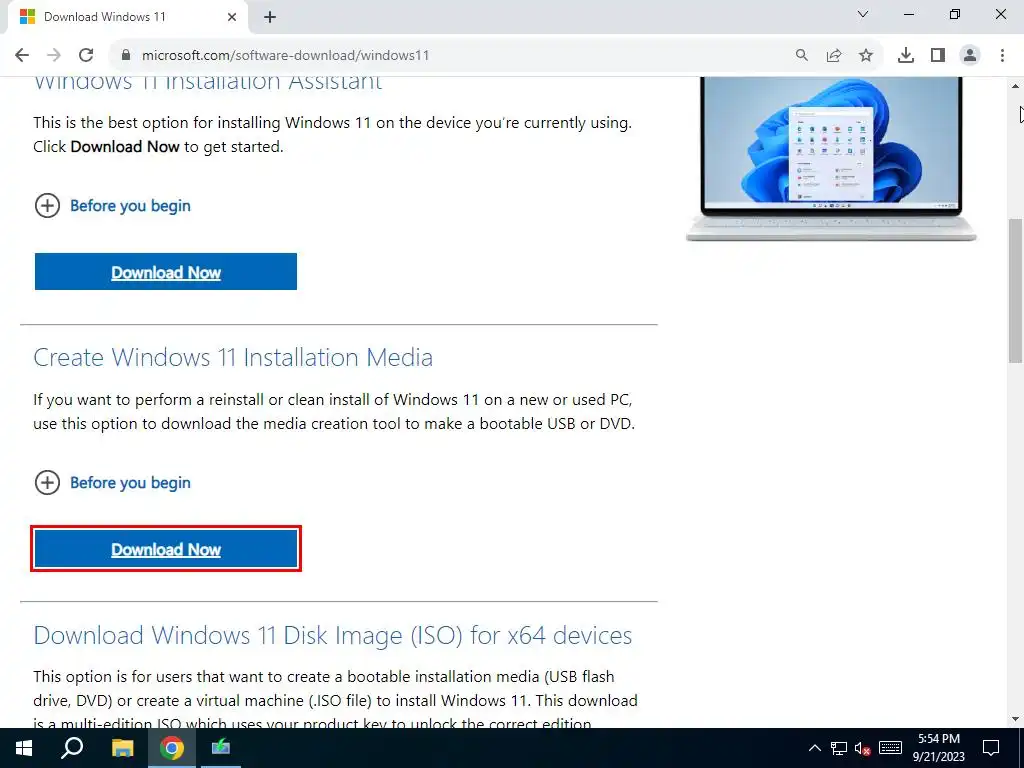Open the network status tray icon
The image size is (1024, 768).
pyautogui.click(x=839, y=748)
